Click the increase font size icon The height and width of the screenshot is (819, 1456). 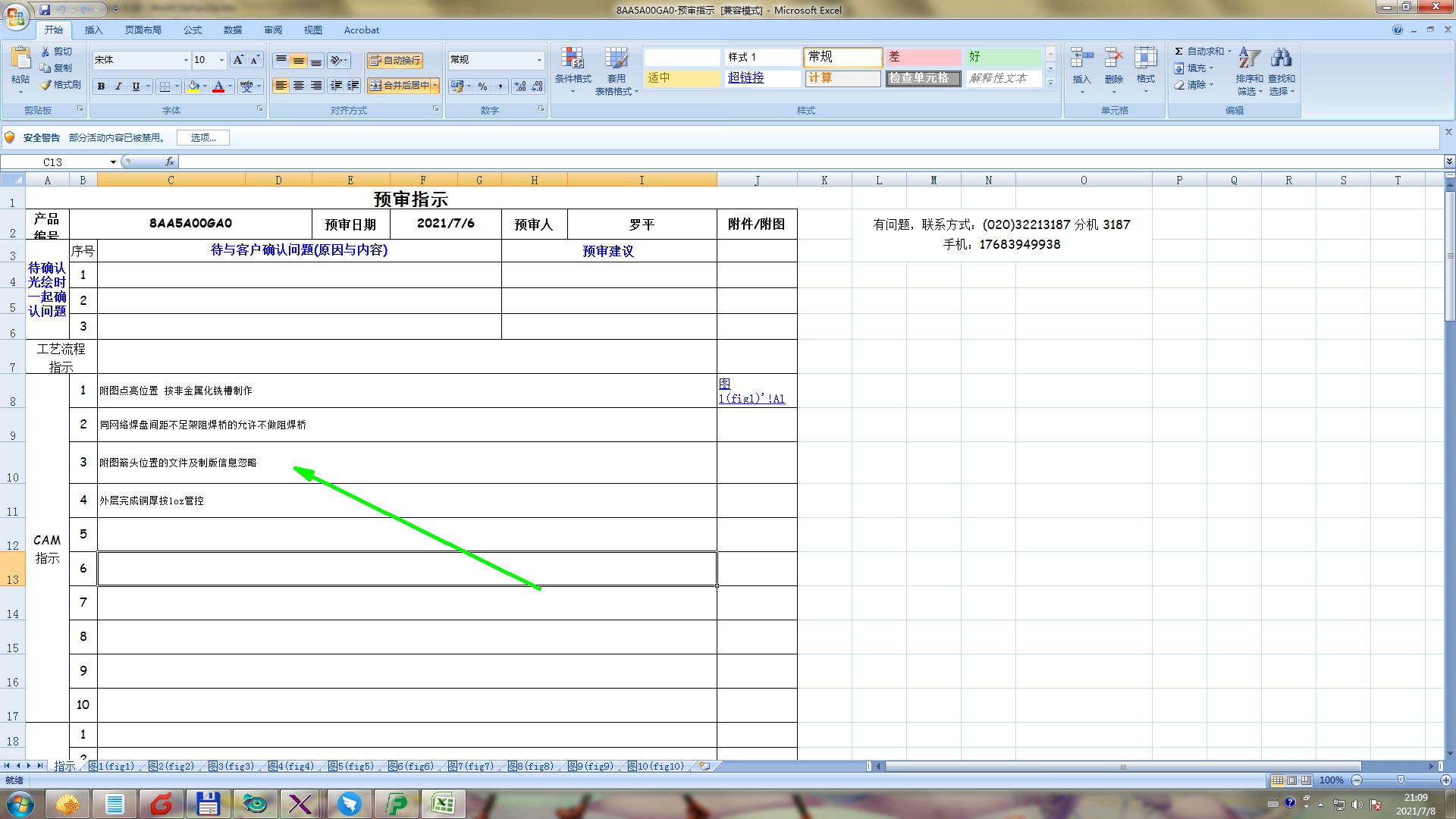pyautogui.click(x=238, y=60)
